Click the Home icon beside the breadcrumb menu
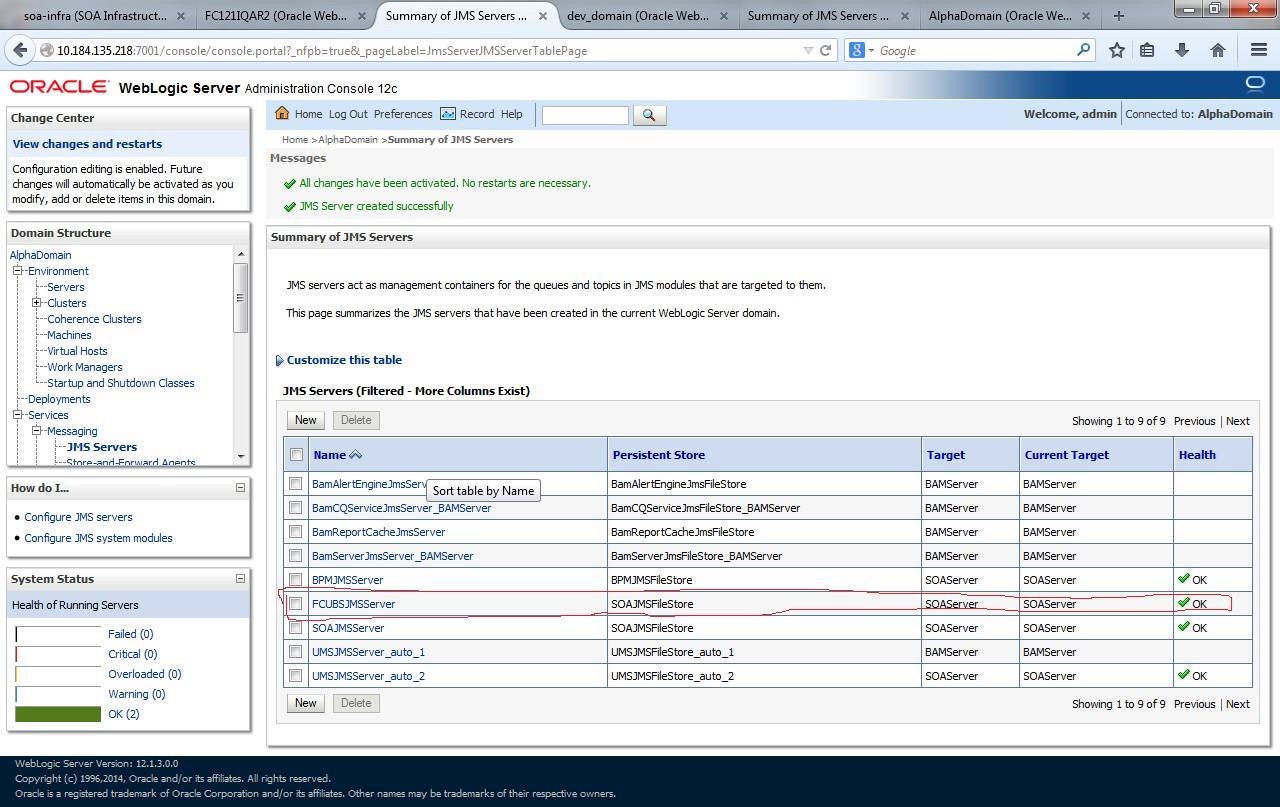This screenshot has width=1280, height=807. [x=281, y=114]
